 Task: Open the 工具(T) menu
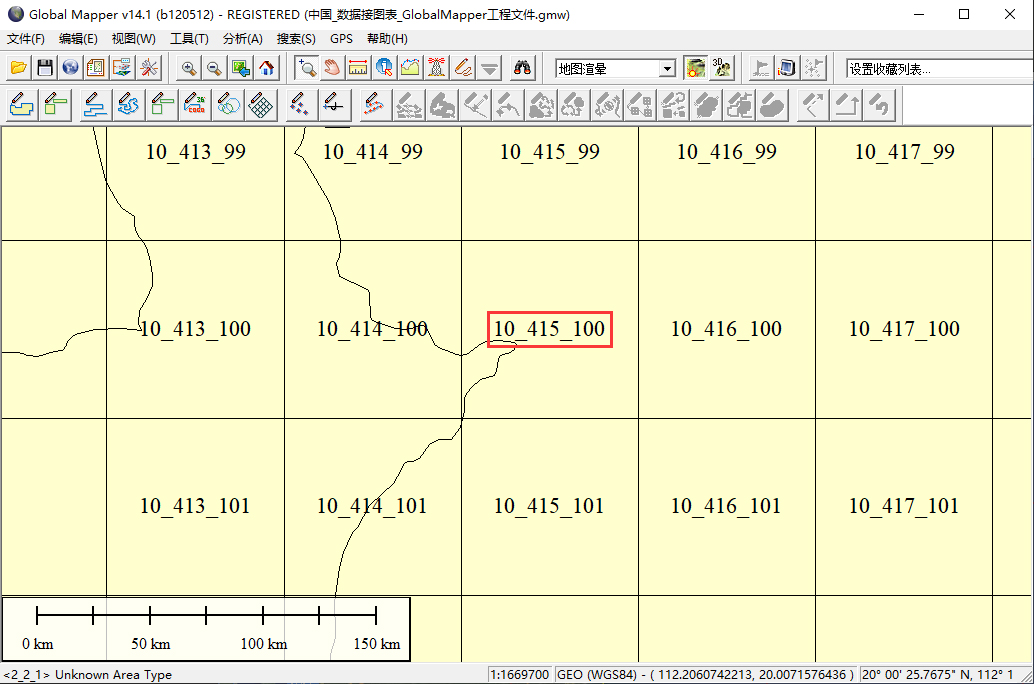tap(189, 39)
